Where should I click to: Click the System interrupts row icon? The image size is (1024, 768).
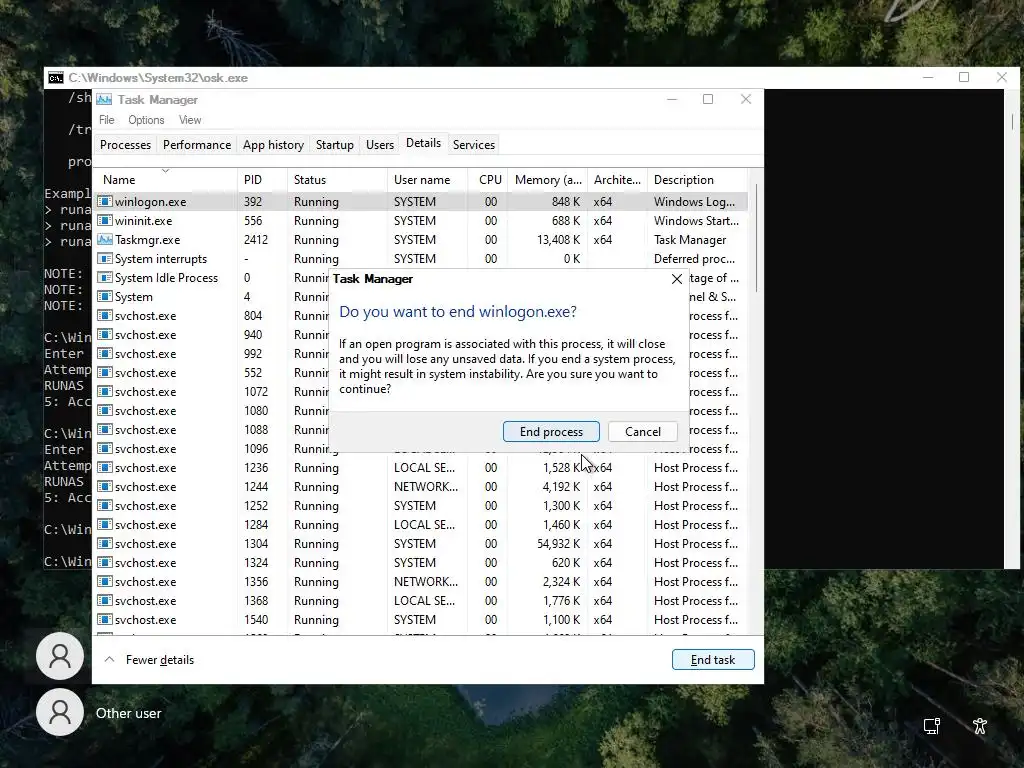(104, 259)
